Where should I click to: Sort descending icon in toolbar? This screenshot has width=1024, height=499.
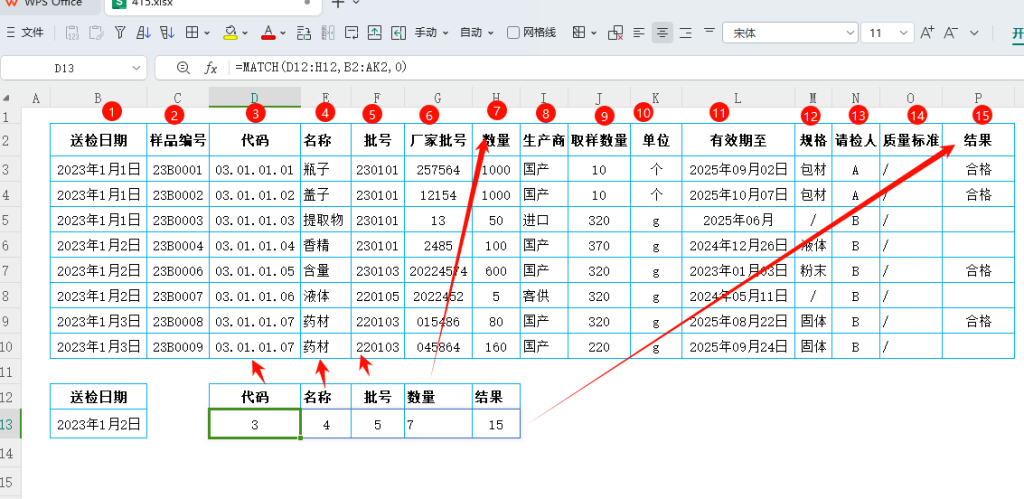coord(167,32)
